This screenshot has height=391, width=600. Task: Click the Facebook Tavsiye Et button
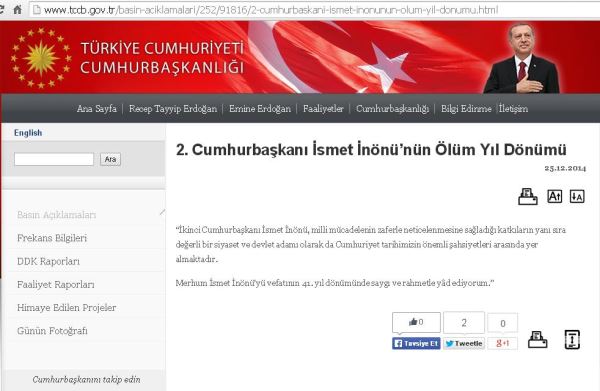(x=416, y=344)
